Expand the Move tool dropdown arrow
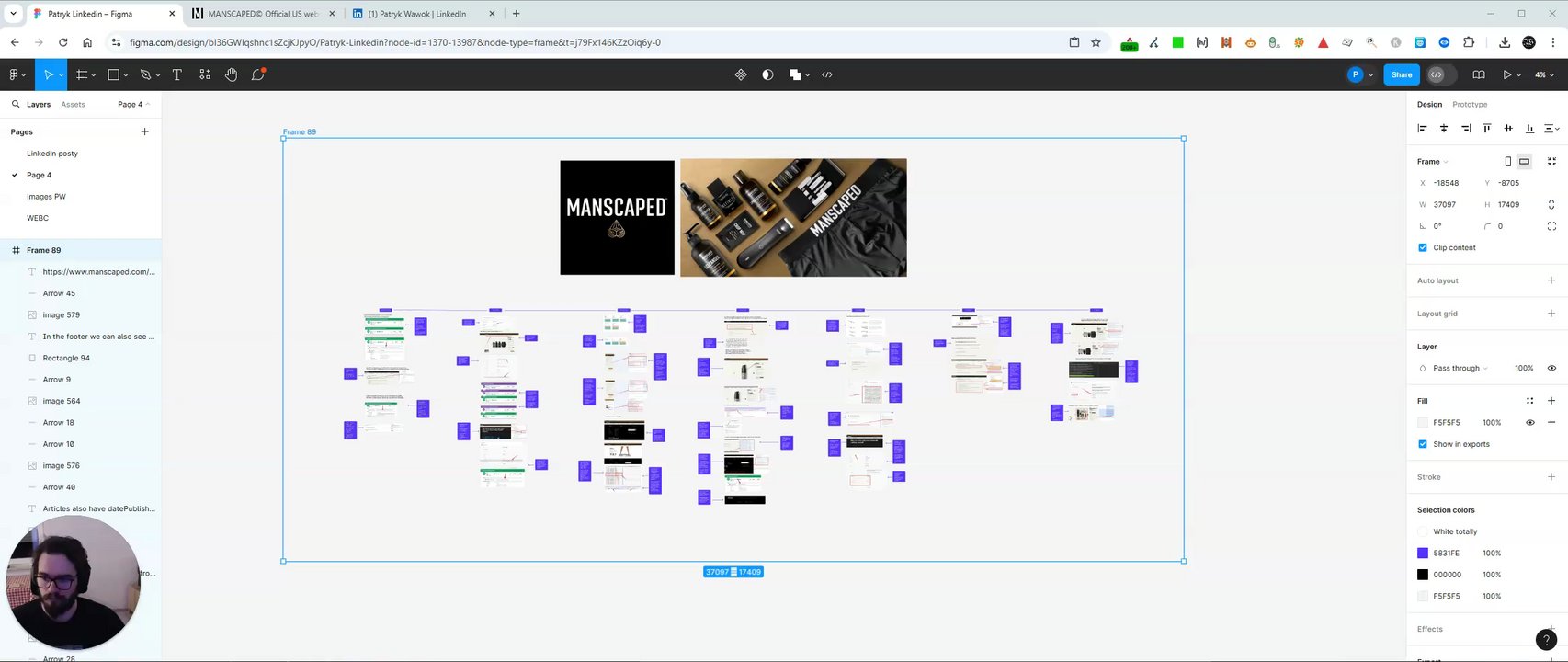Viewport: 1568px width, 662px height. tap(61, 75)
